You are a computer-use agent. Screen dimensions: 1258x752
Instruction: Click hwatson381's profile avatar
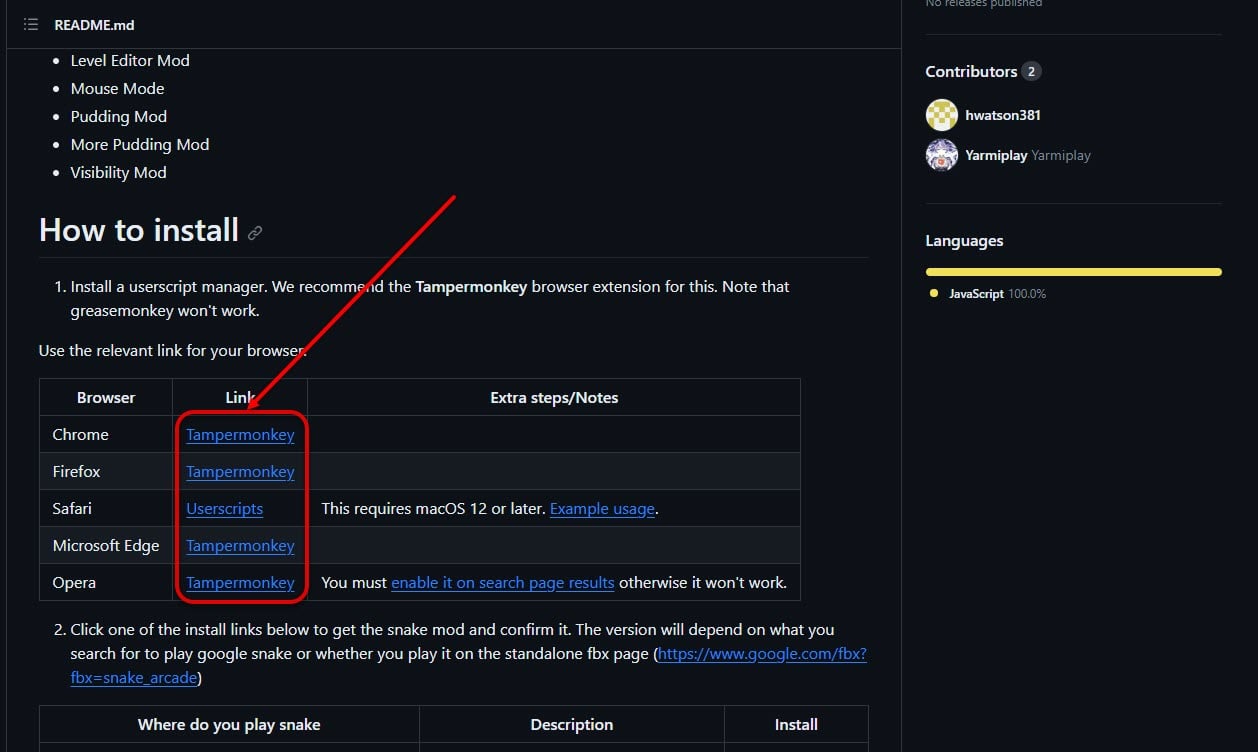[x=941, y=115]
